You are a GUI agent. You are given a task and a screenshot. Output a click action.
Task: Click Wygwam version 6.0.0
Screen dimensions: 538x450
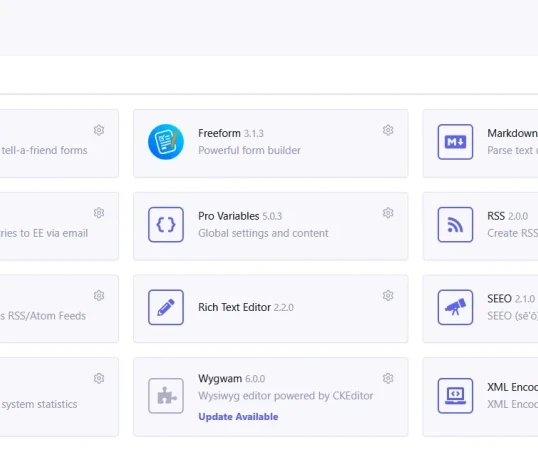(255, 379)
